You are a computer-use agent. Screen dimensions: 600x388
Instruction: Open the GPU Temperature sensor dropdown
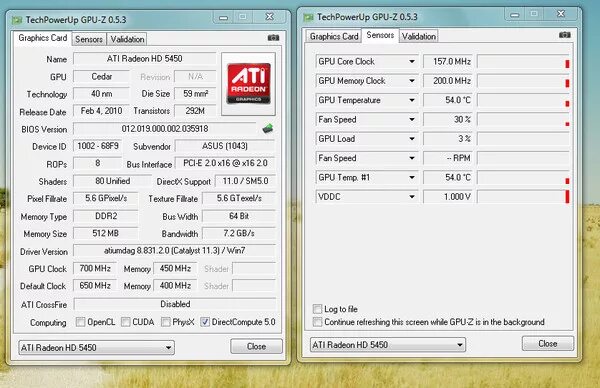(x=412, y=100)
